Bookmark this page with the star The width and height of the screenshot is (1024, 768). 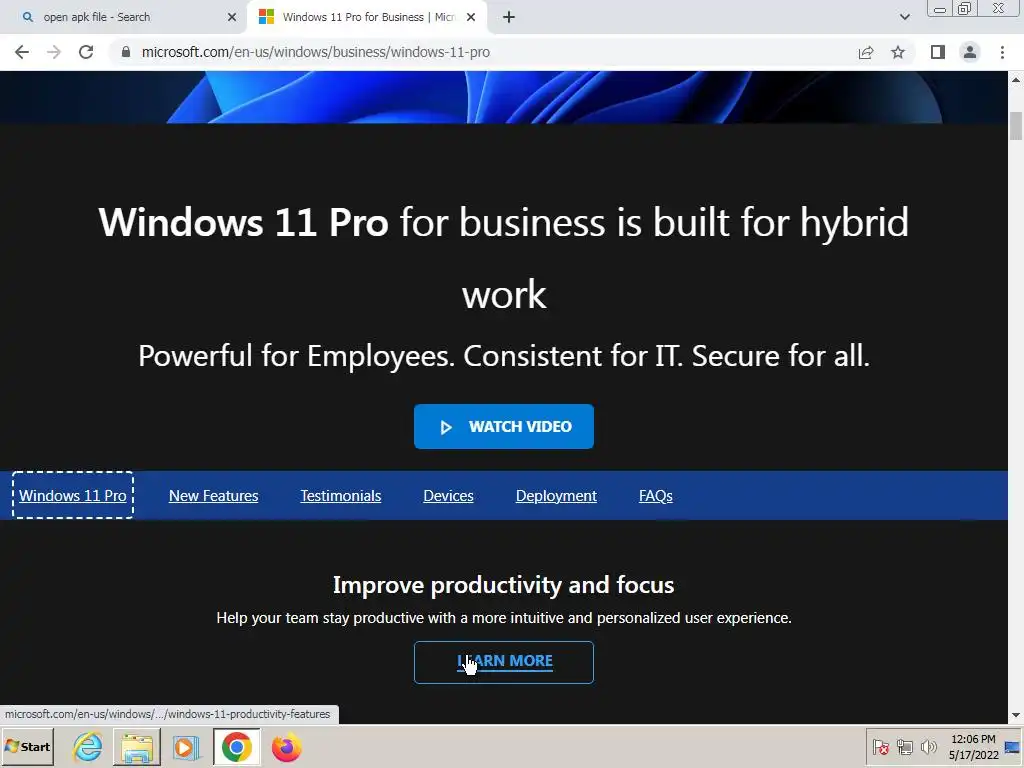[898, 52]
